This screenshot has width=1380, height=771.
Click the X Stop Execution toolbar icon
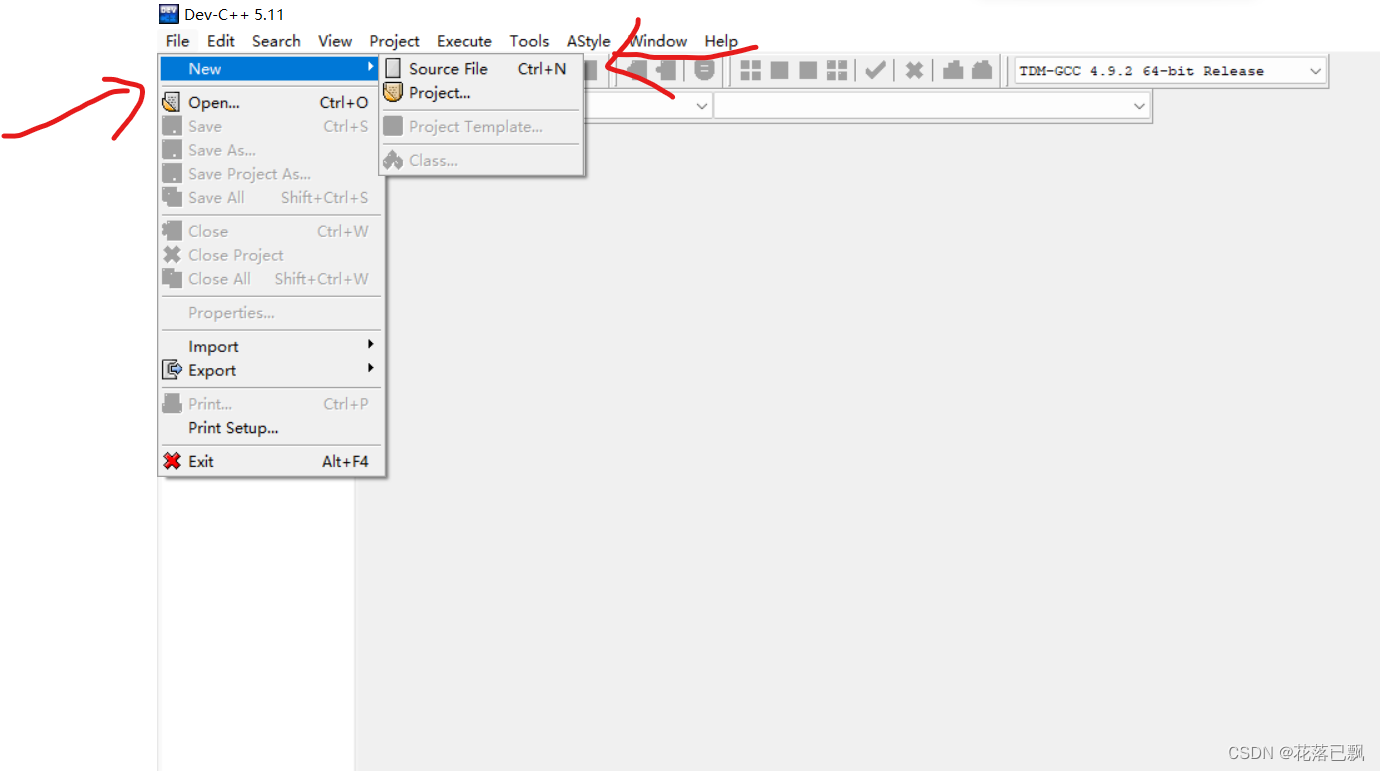pyautogui.click(x=914, y=70)
